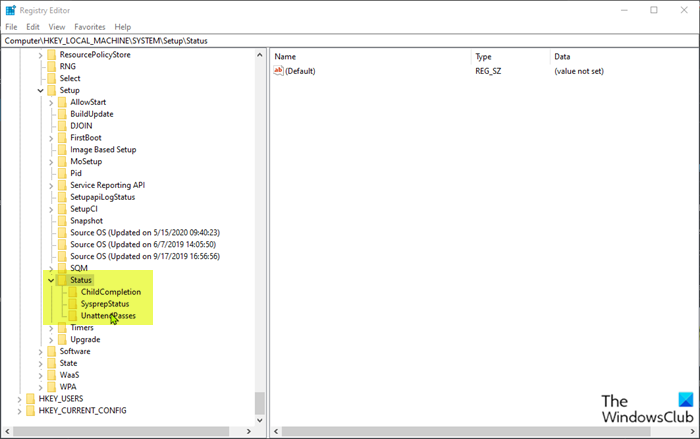The width and height of the screenshot is (700, 439).
Task: Collapse the Status key
Action: click(51, 280)
